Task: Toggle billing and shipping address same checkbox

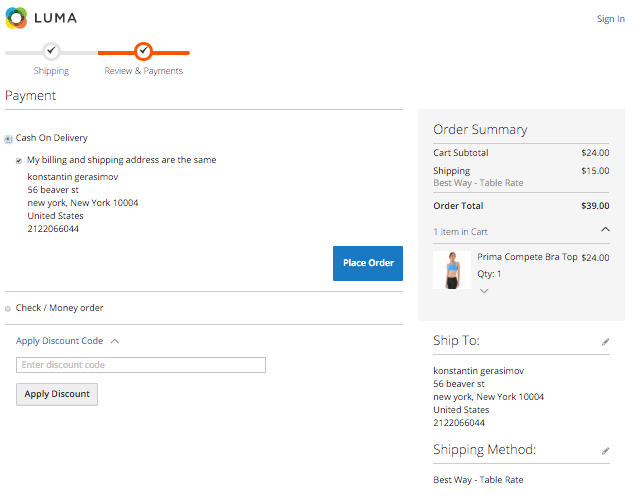Action: click(x=19, y=161)
